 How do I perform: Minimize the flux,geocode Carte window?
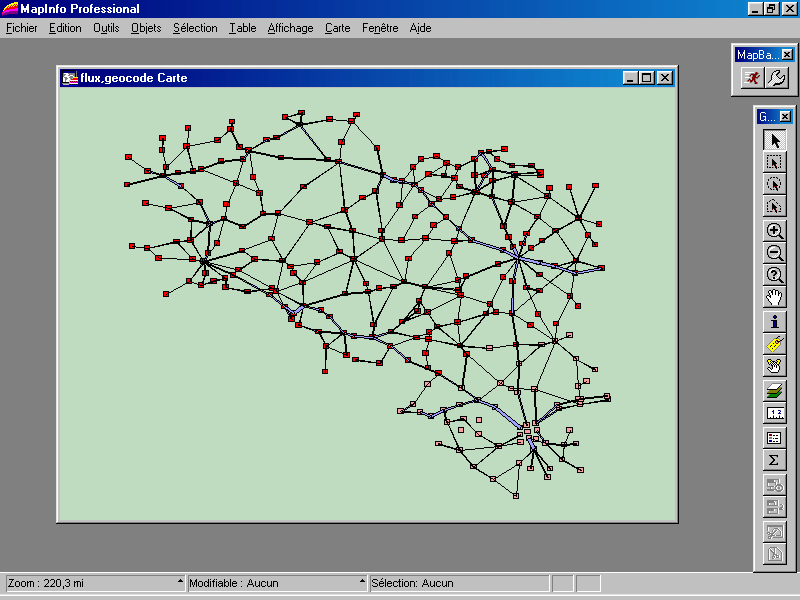point(631,78)
